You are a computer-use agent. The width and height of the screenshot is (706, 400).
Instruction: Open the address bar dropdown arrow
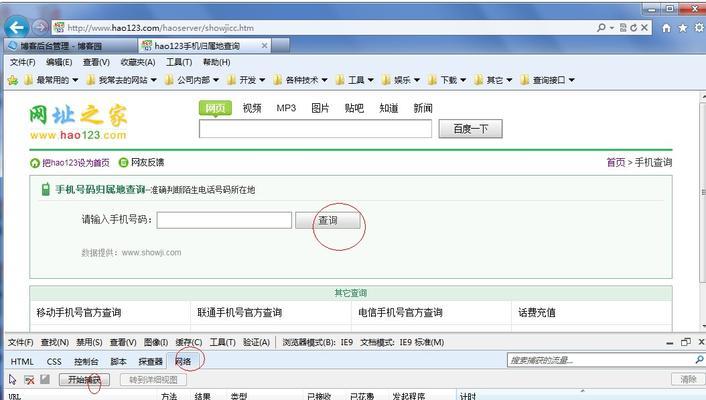pyautogui.click(x=612, y=28)
